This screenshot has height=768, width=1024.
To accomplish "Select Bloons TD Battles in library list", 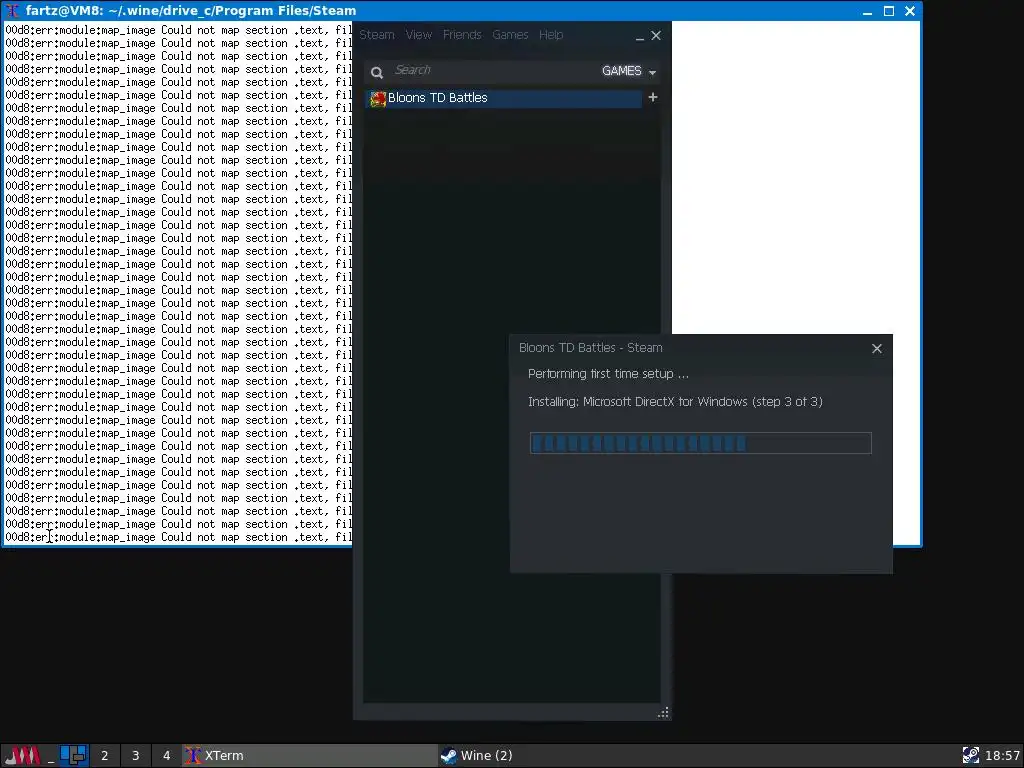I will pos(503,98).
